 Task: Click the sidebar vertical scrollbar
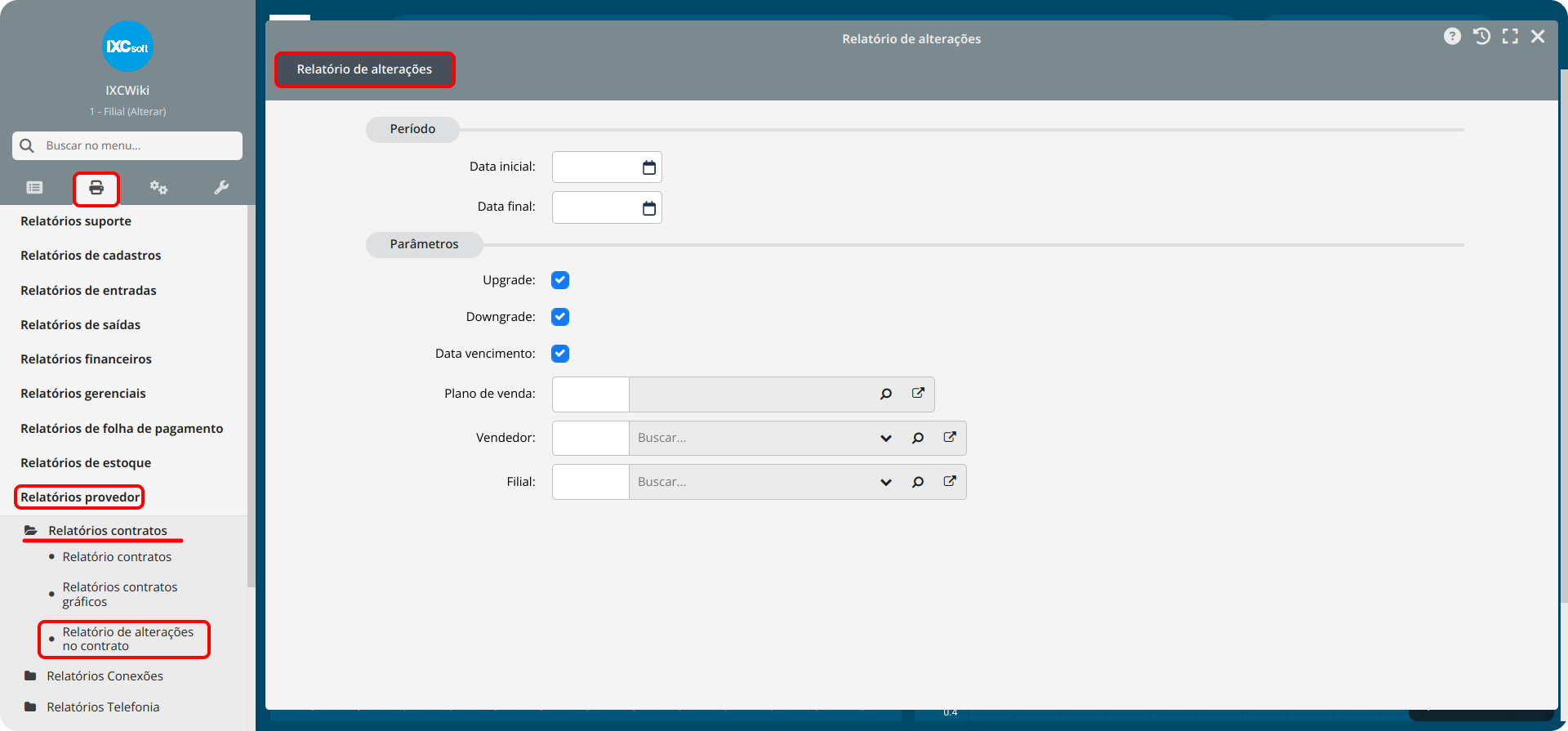[x=252, y=396]
